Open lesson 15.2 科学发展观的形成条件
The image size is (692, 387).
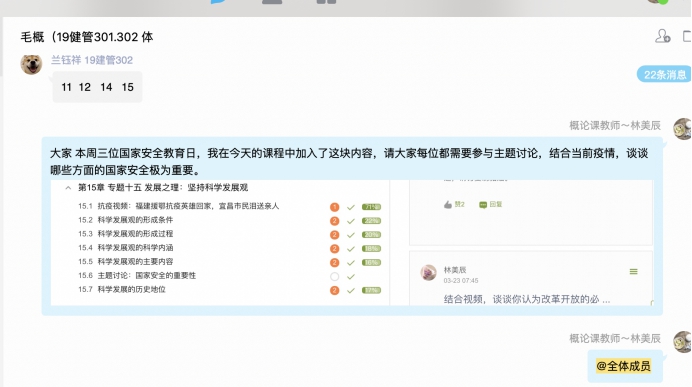(x=126, y=220)
